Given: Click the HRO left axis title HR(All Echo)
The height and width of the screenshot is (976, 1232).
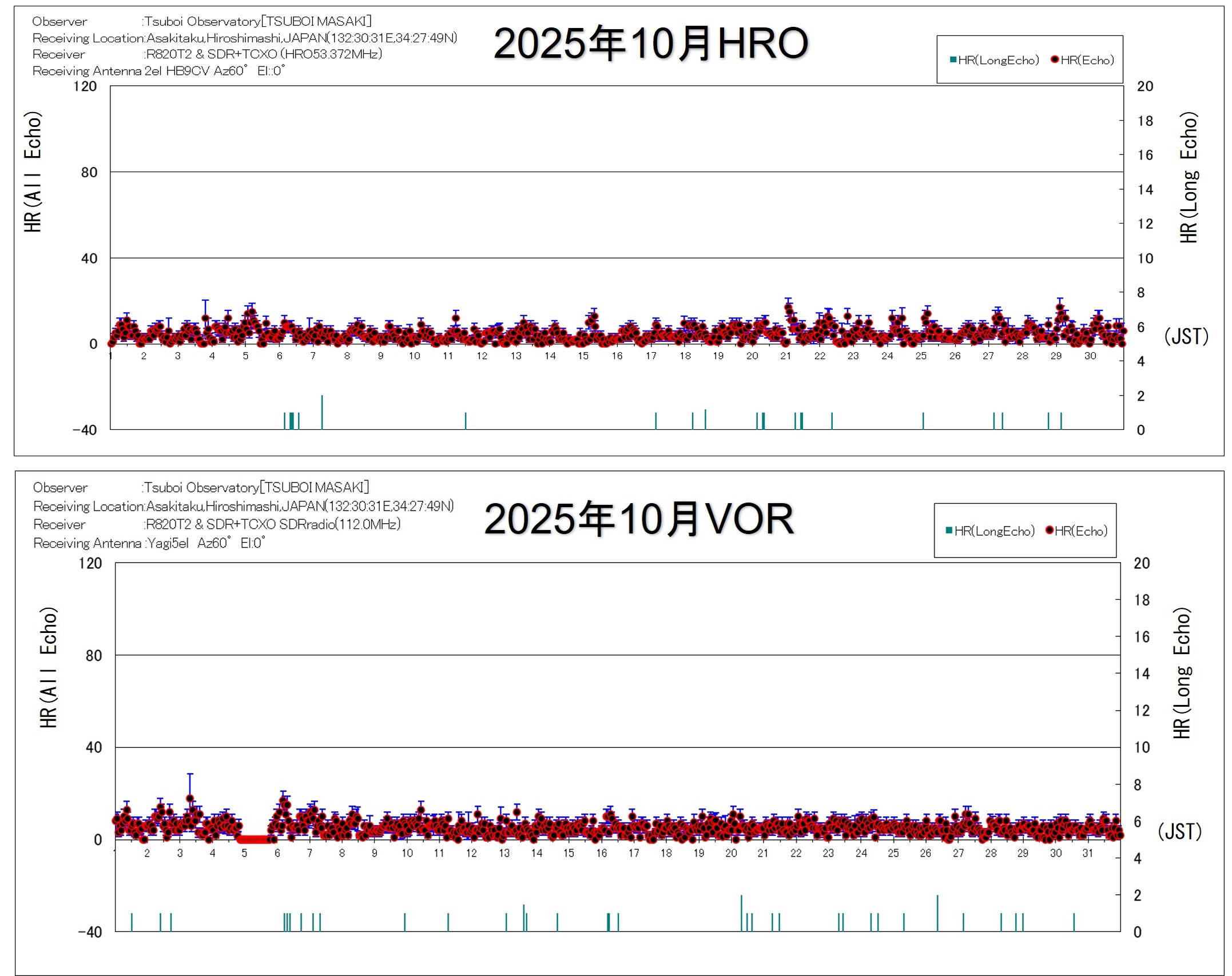Looking at the screenshot, I should 33,172.
